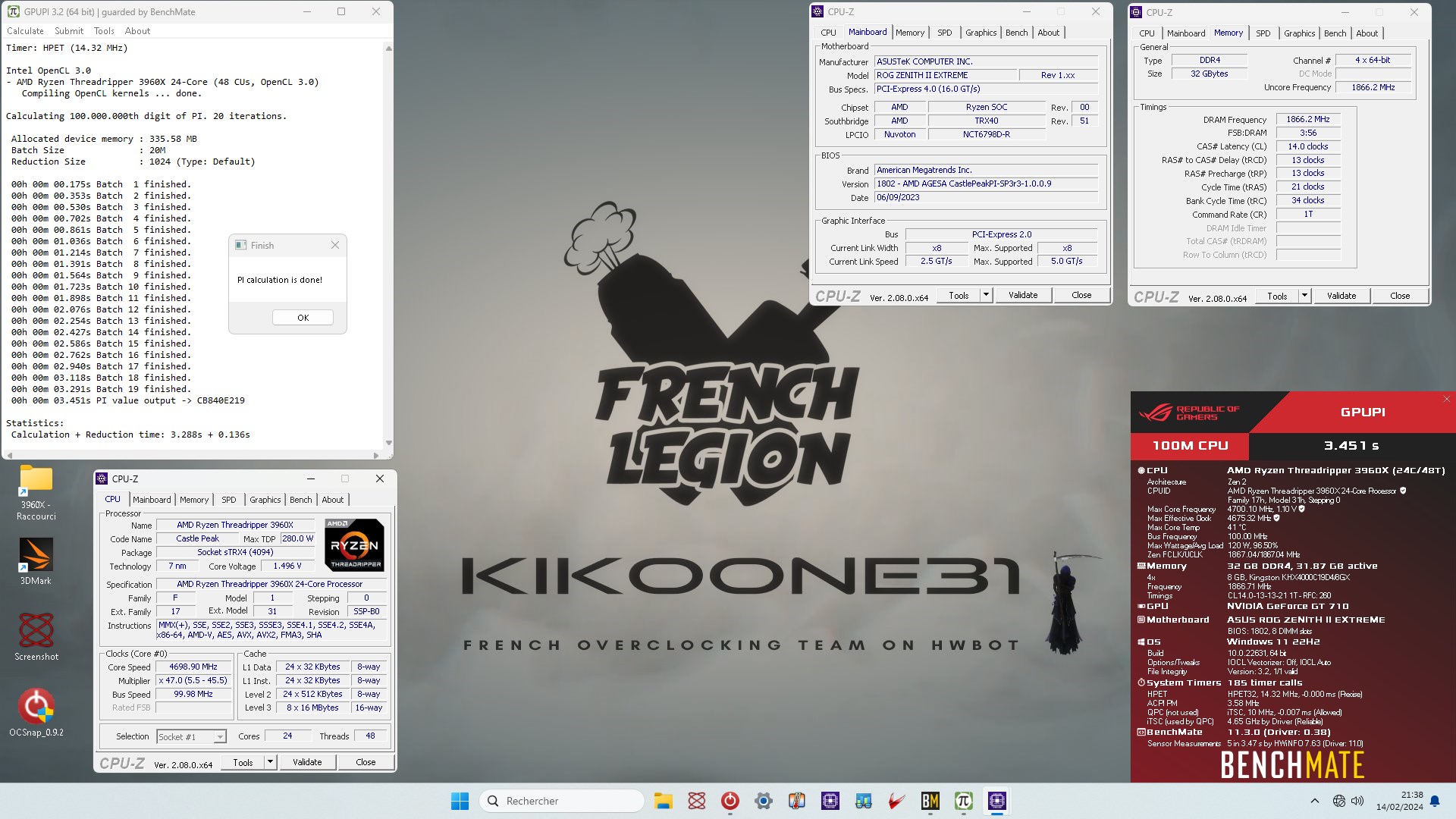The image size is (1456, 819).
Task: Open About menu in GPUPI
Action: [137, 31]
